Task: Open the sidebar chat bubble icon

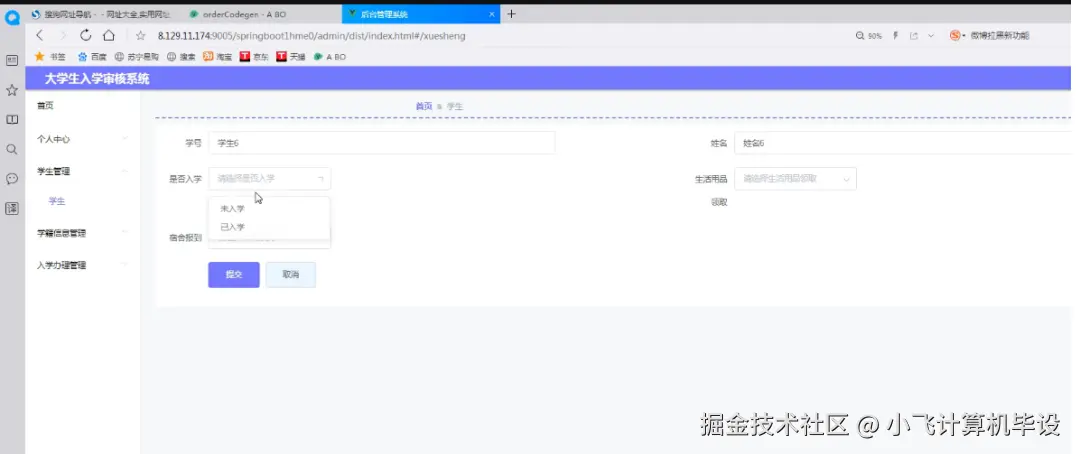Action: click(12, 178)
